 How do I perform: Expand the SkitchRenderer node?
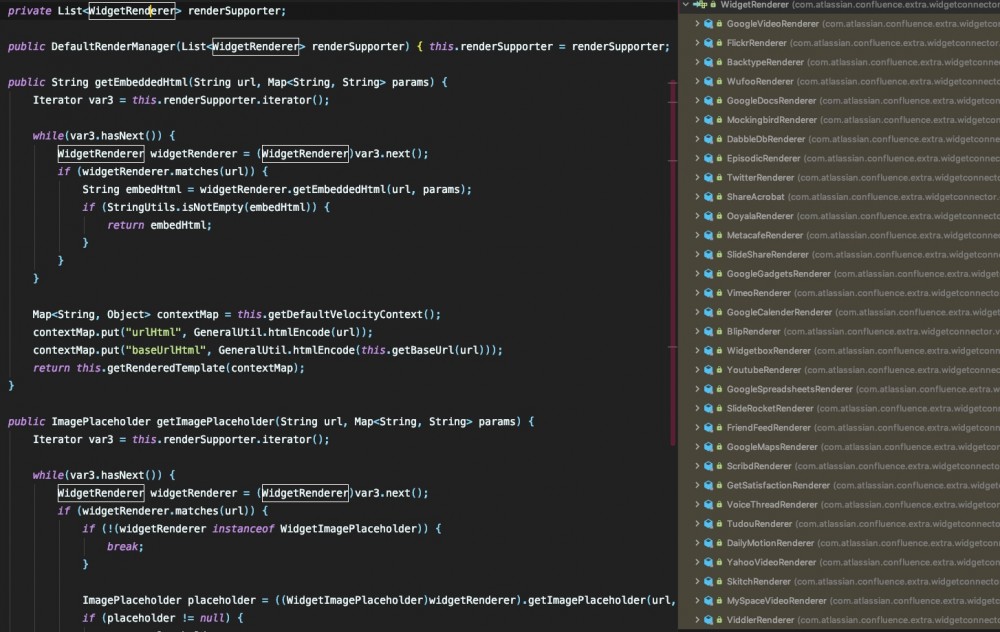pos(697,580)
